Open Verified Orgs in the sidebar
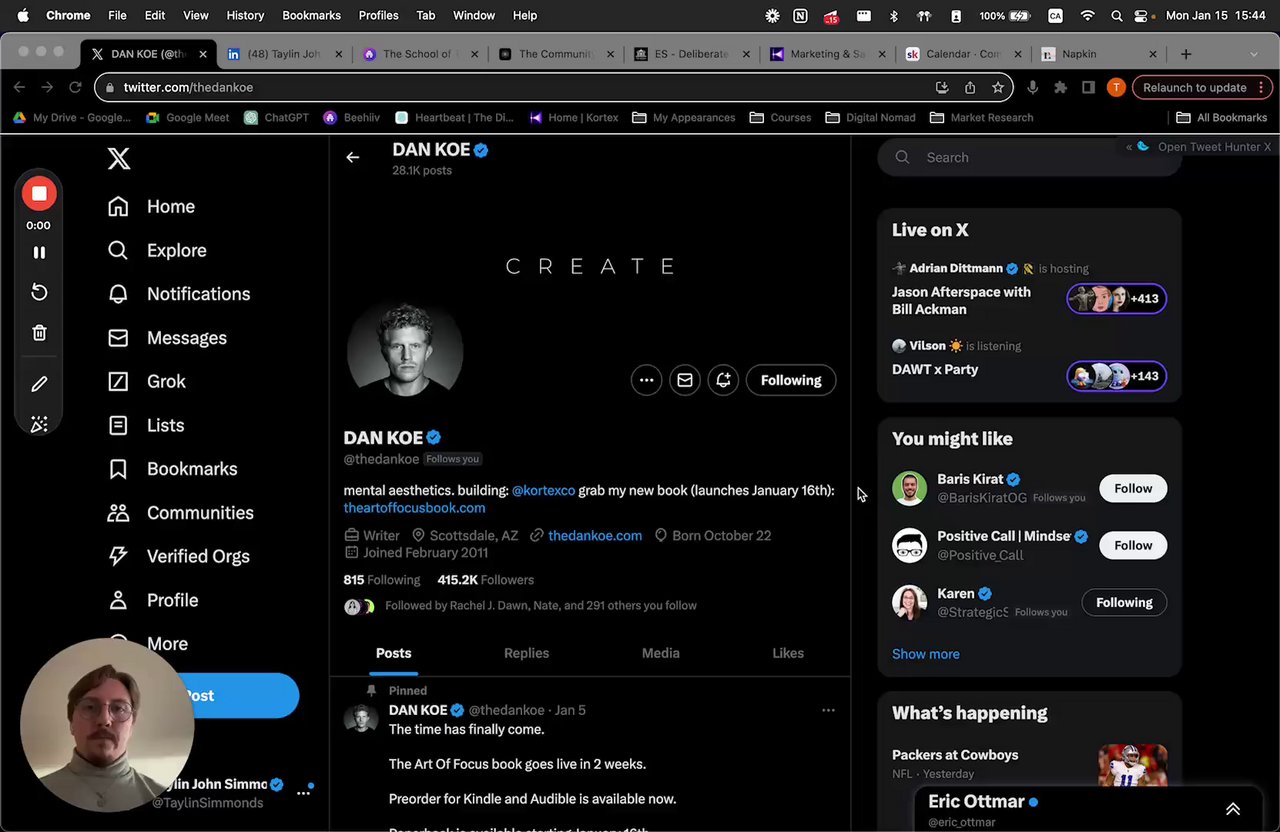Image resolution: width=1280 pixels, height=832 pixels. pyautogui.click(x=178, y=556)
